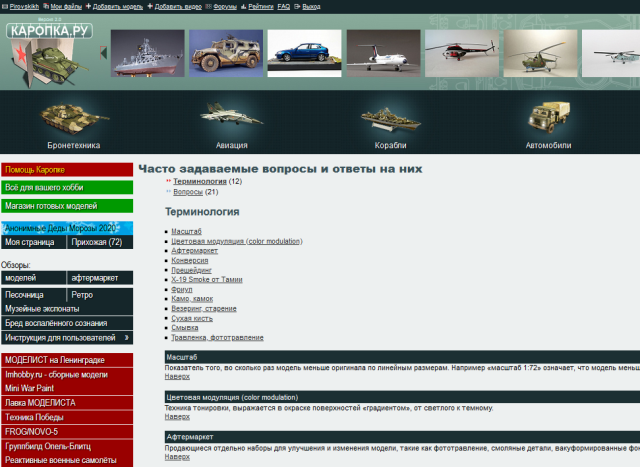This screenshot has height=467, width=640.
Task: Open the blue hatchback car thumbnail
Action: [304, 53]
